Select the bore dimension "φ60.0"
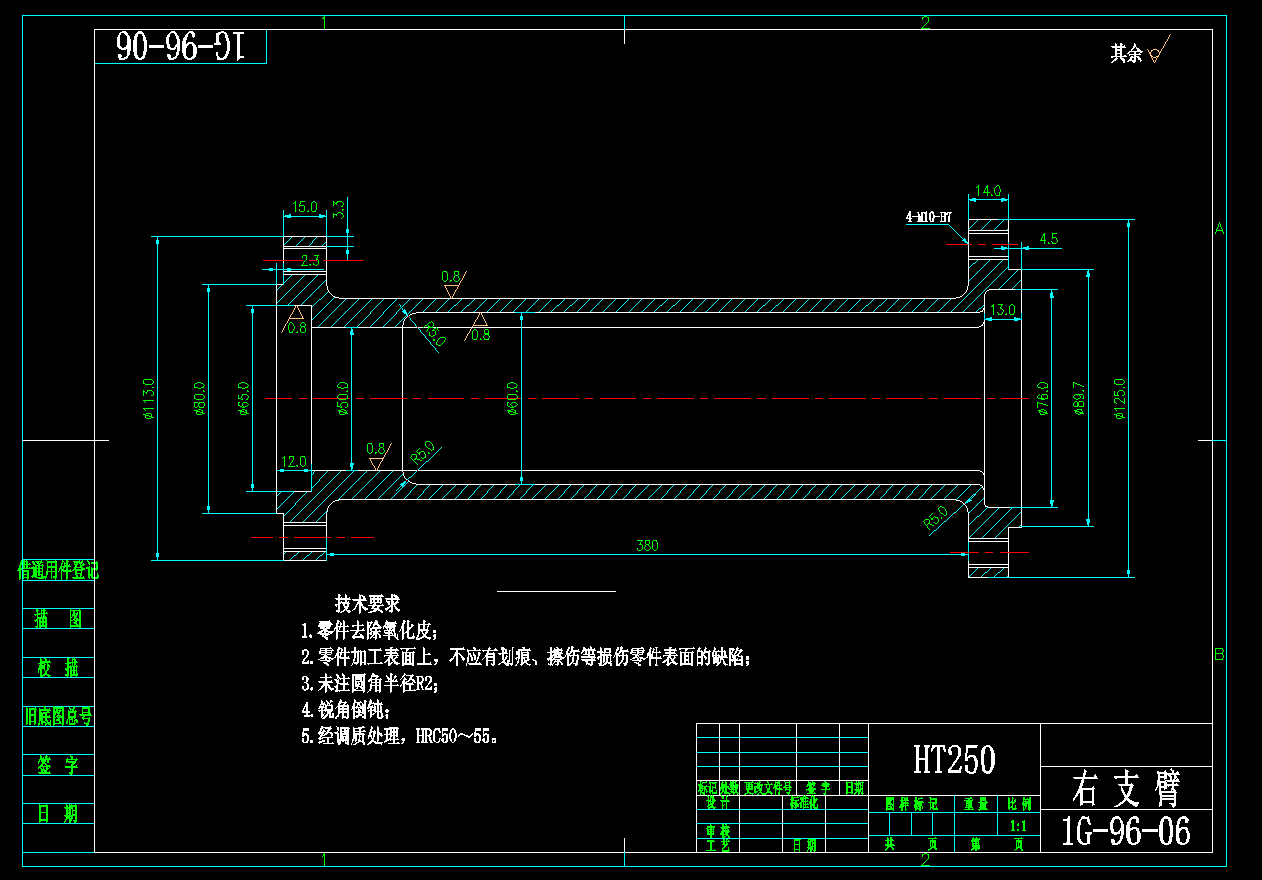This screenshot has height=880, width=1262. [x=512, y=399]
